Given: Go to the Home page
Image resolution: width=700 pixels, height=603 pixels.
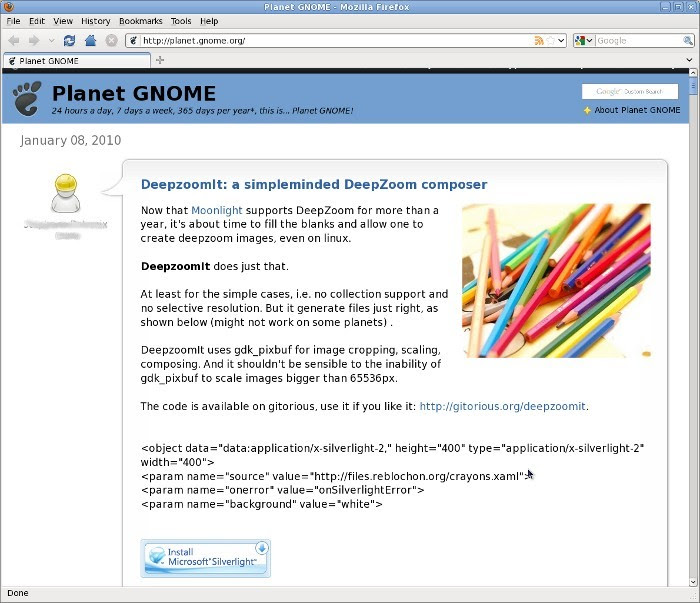Looking at the screenshot, I should (x=91, y=41).
